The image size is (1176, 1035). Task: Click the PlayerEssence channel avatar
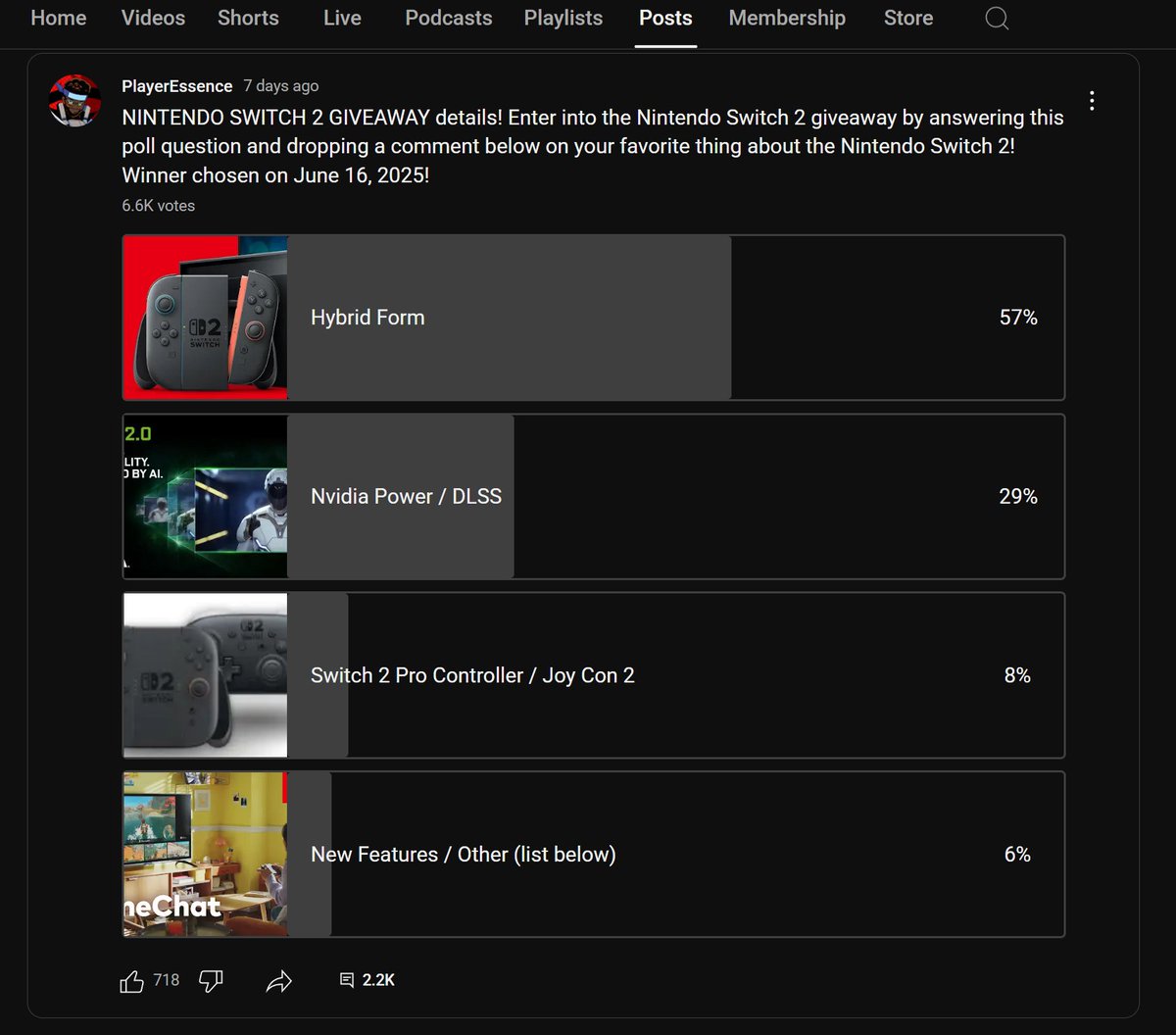point(75,100)
